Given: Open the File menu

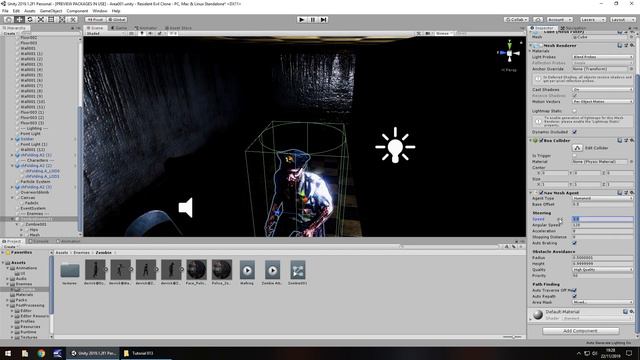Looking at the screenshot, I should (x=5, y=11).
